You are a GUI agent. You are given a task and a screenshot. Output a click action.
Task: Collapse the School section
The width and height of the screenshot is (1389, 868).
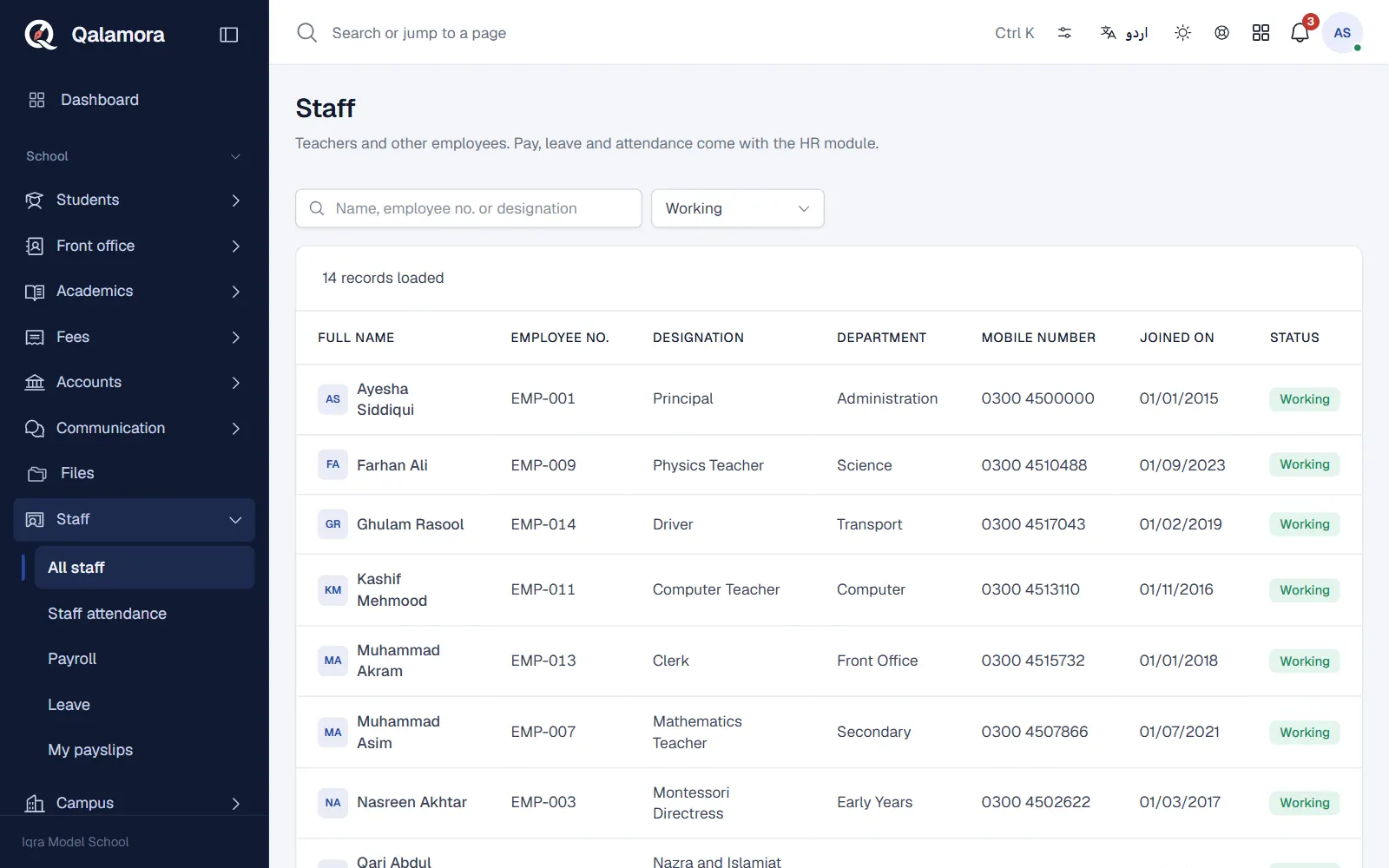pos(135,156)
